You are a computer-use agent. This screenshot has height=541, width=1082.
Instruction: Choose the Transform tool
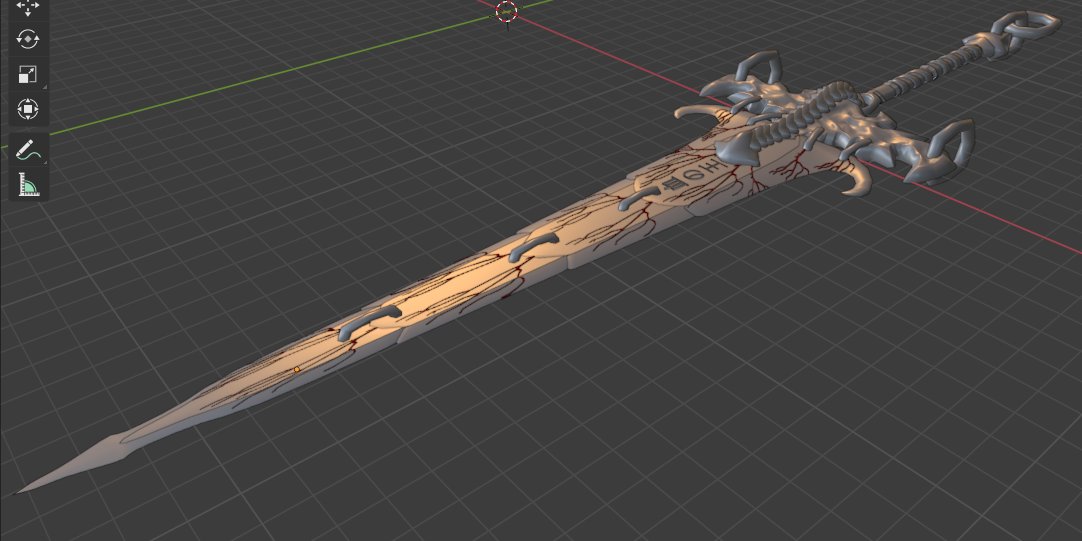coord(28,109)
